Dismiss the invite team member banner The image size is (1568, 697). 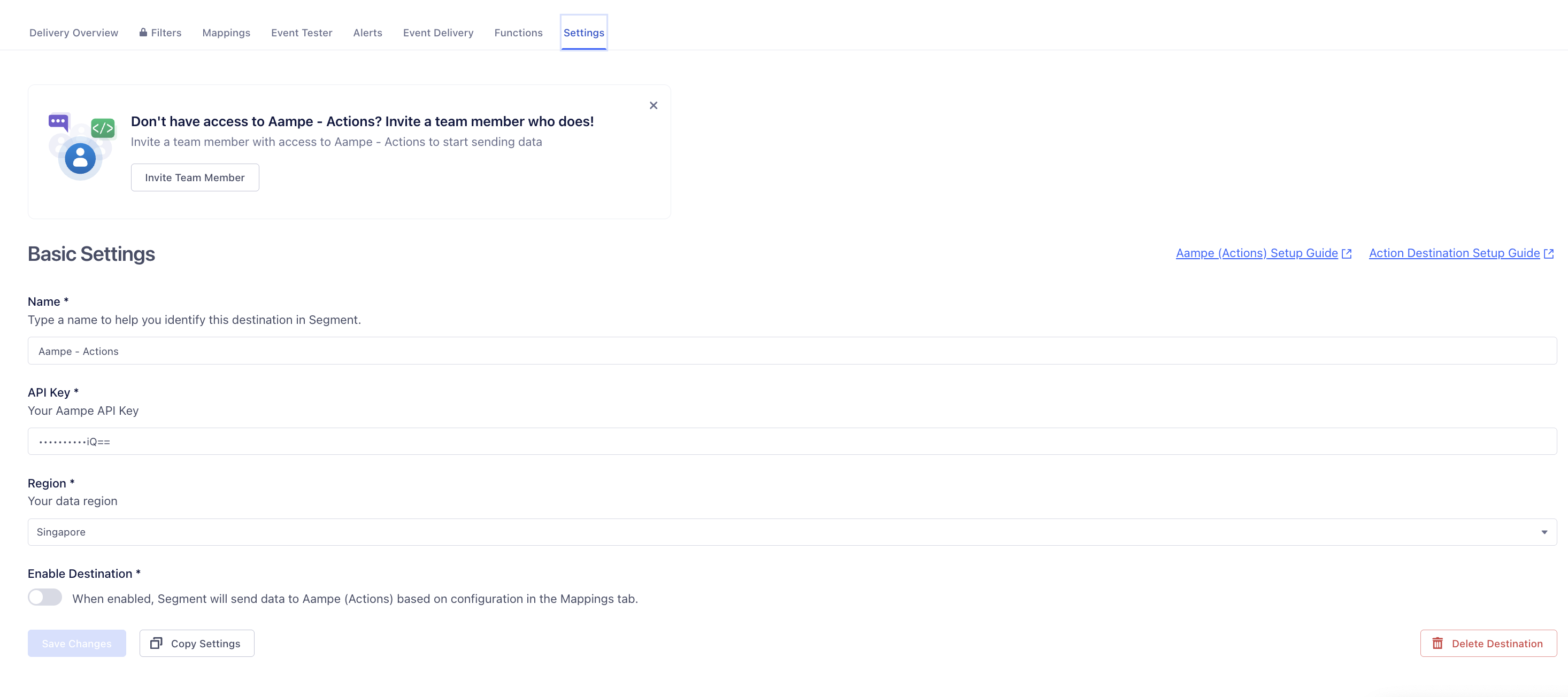pos(653,105)
